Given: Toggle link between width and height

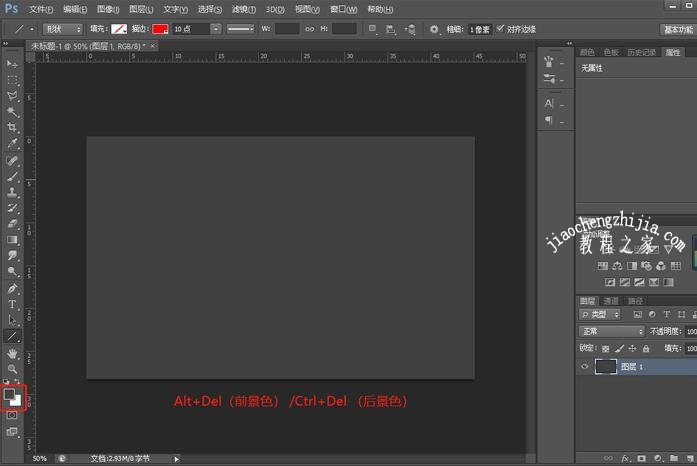Looking at the screenshot, I should 309,30.
